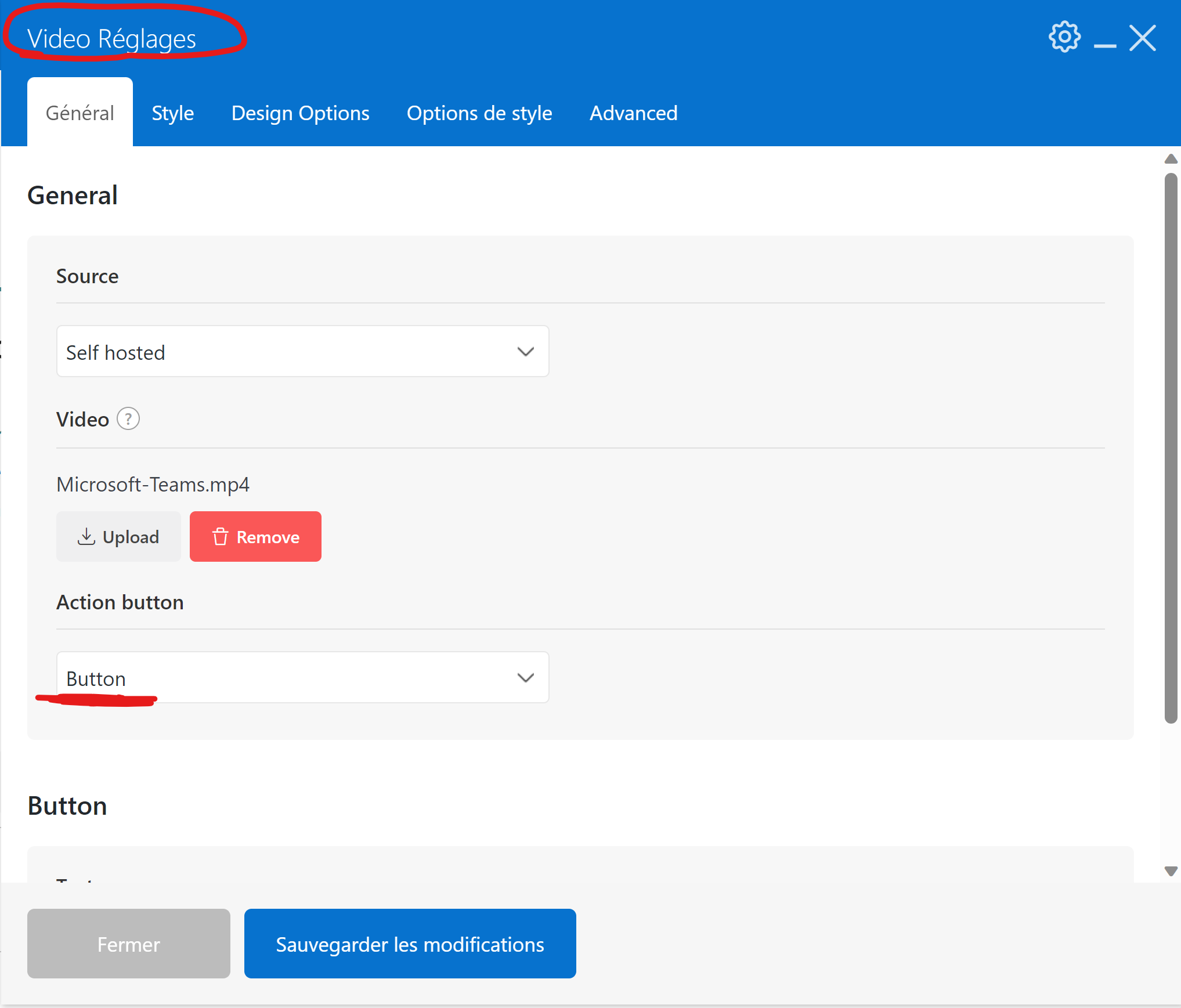Click the Button section heading
The image size is (1181, 1008).
(67, 806)
